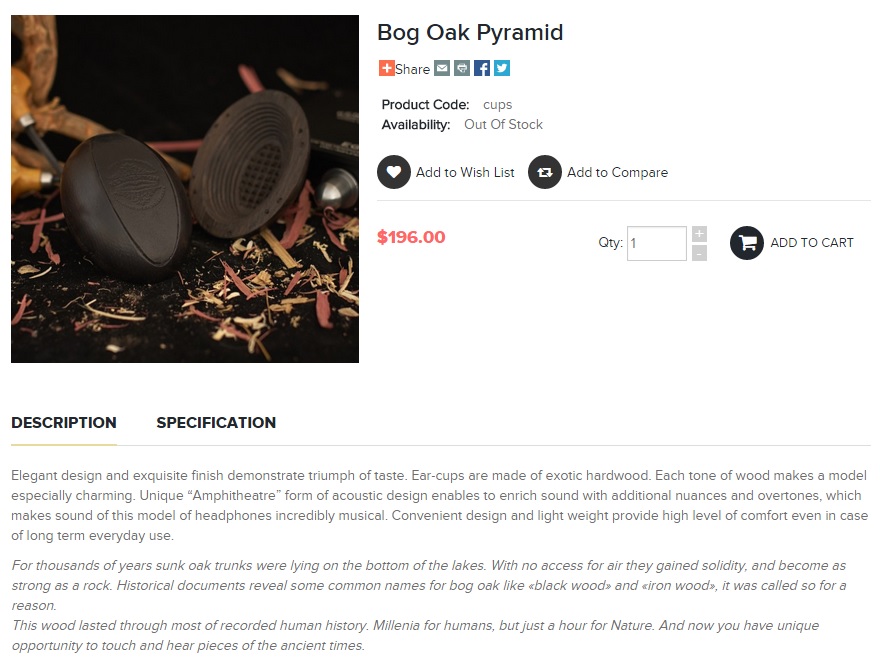Increase quantity with plus button
Screen dimensions: 880x662
click(x=699, y=234)
